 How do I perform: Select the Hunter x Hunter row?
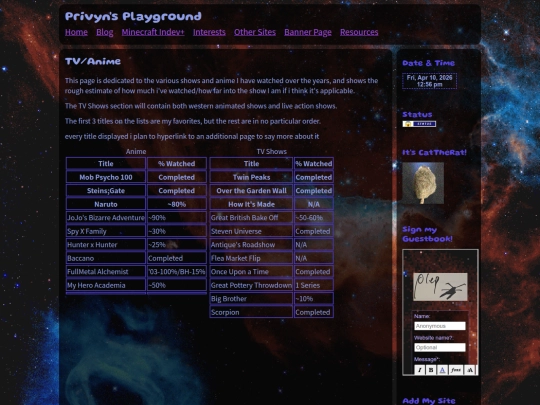click(106, 245)
